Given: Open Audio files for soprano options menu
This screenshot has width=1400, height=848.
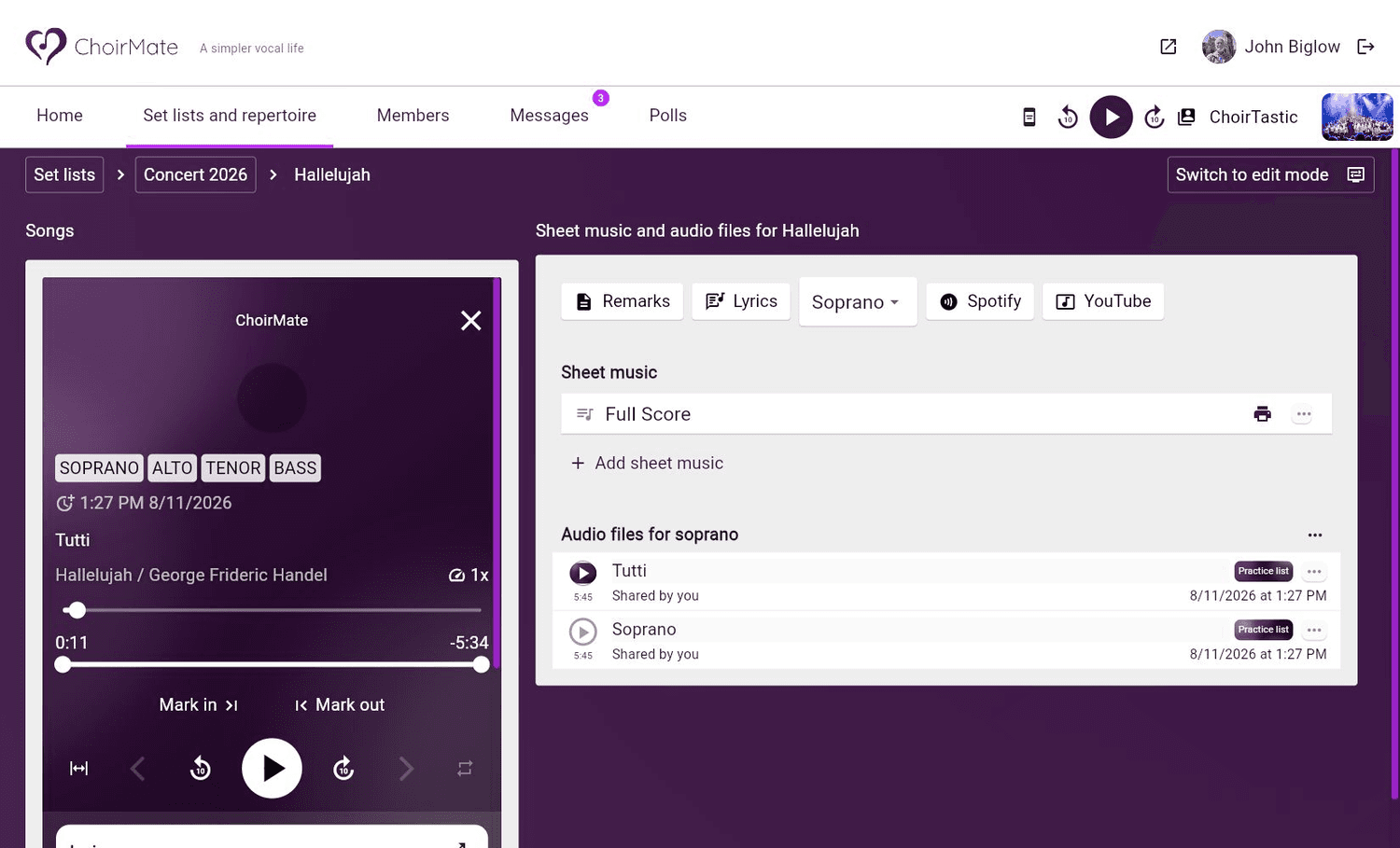Looking at the screenshot, I should [x=1314, y=535].
